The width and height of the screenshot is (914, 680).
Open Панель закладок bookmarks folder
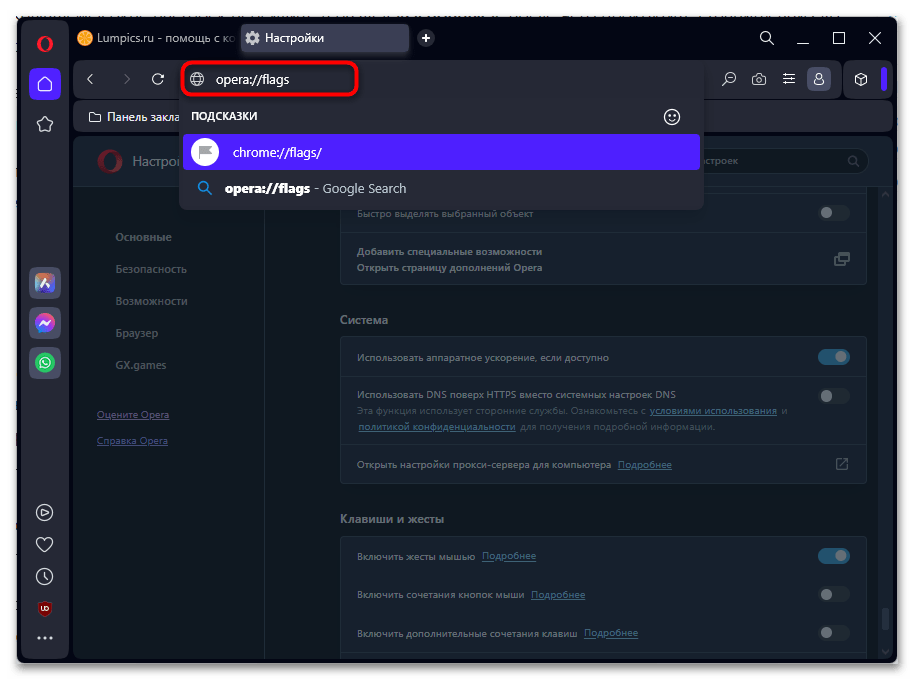pos(134,117)
